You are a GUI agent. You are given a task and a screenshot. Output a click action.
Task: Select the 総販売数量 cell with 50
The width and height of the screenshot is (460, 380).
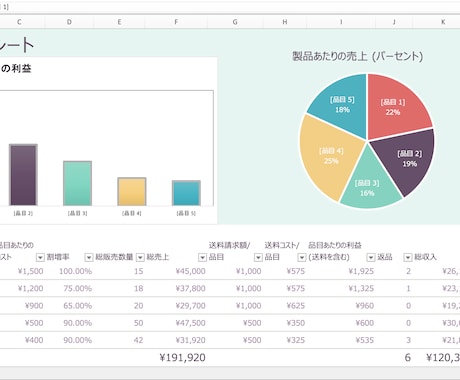click(119, 323)
